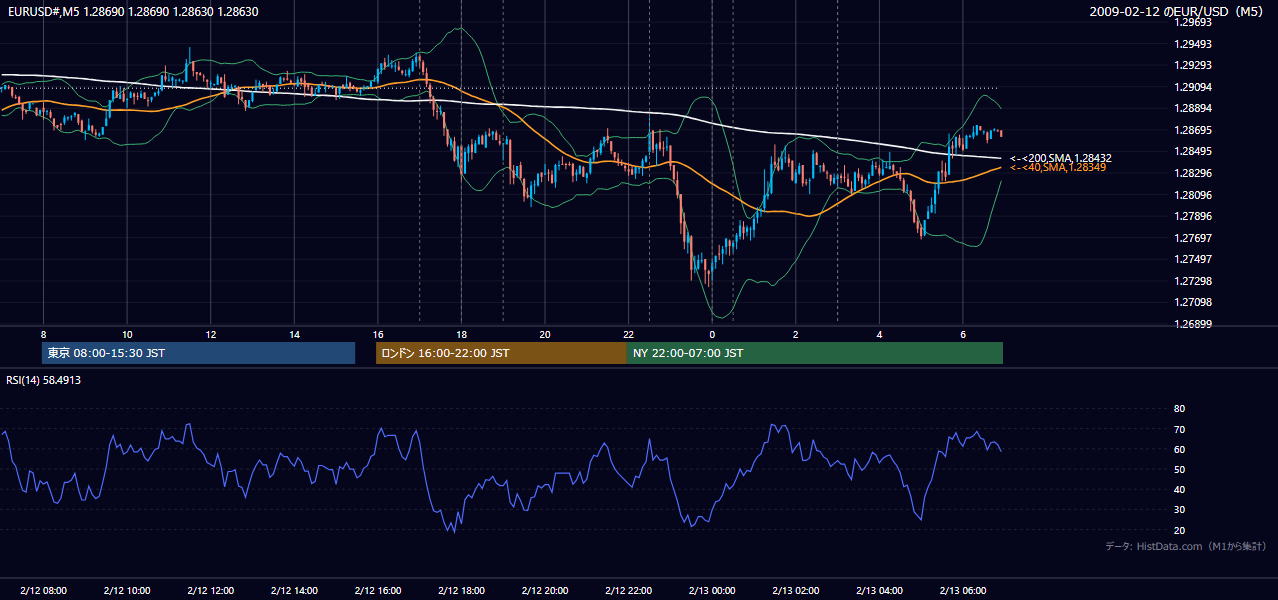Click the 200,SMA,1.28432 label
This screenshot has width=1278, height=600.
(x=1061, y=158)
